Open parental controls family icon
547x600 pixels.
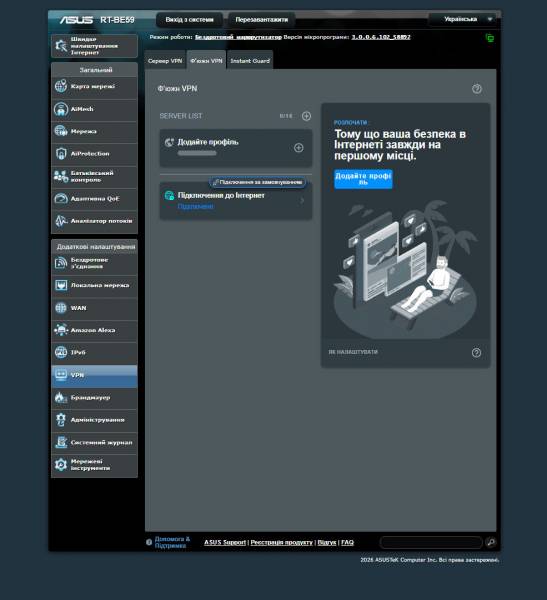[61, 176]
